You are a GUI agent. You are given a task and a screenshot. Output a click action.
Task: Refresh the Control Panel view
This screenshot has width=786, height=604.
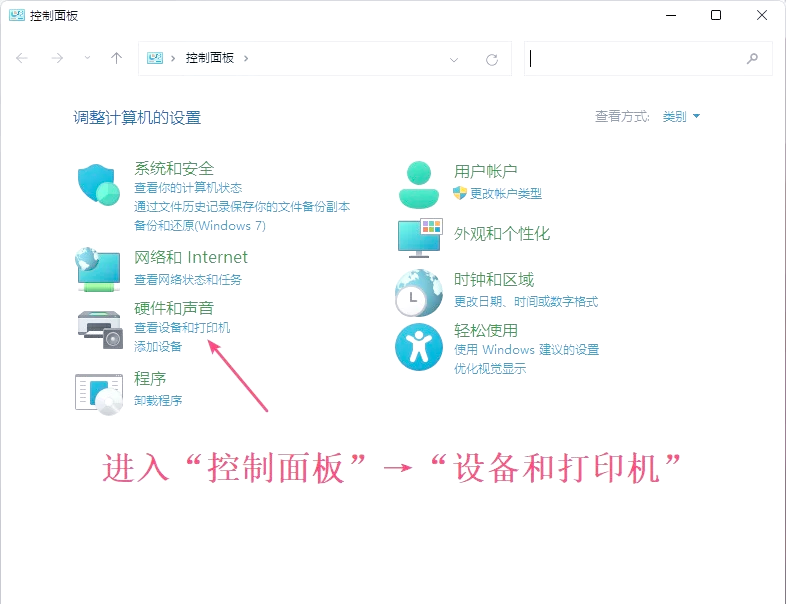click(492, 60)
